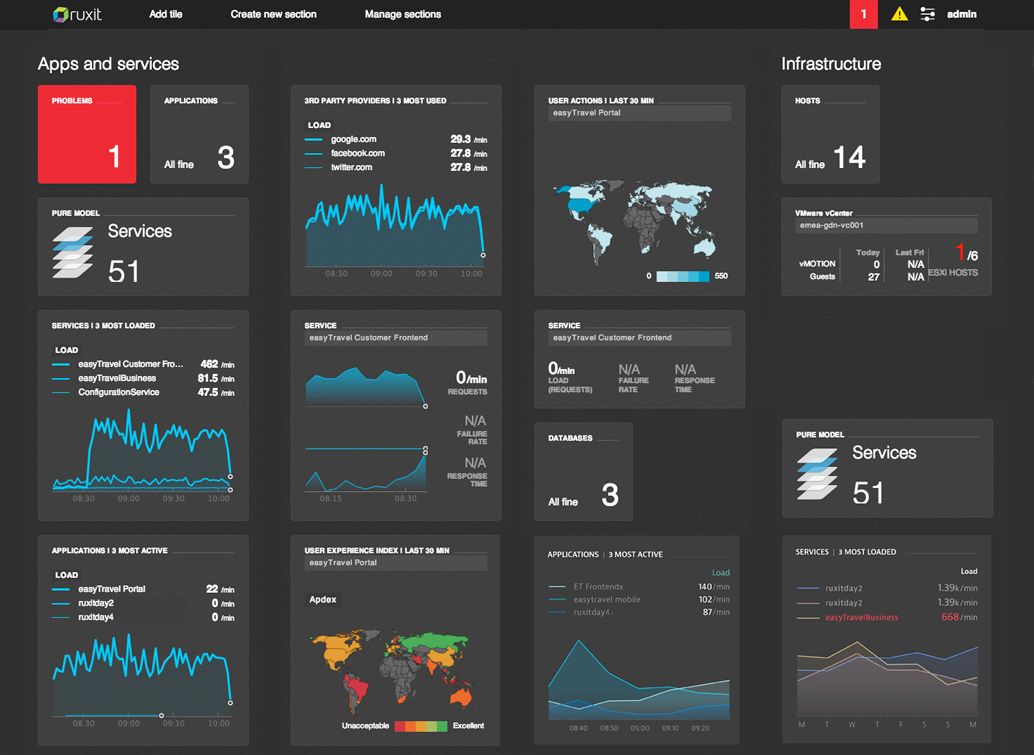Click layered stack icon in Apps Pure Model tile
This screenshot has height=755, width=1034.
tap(73, 252)
